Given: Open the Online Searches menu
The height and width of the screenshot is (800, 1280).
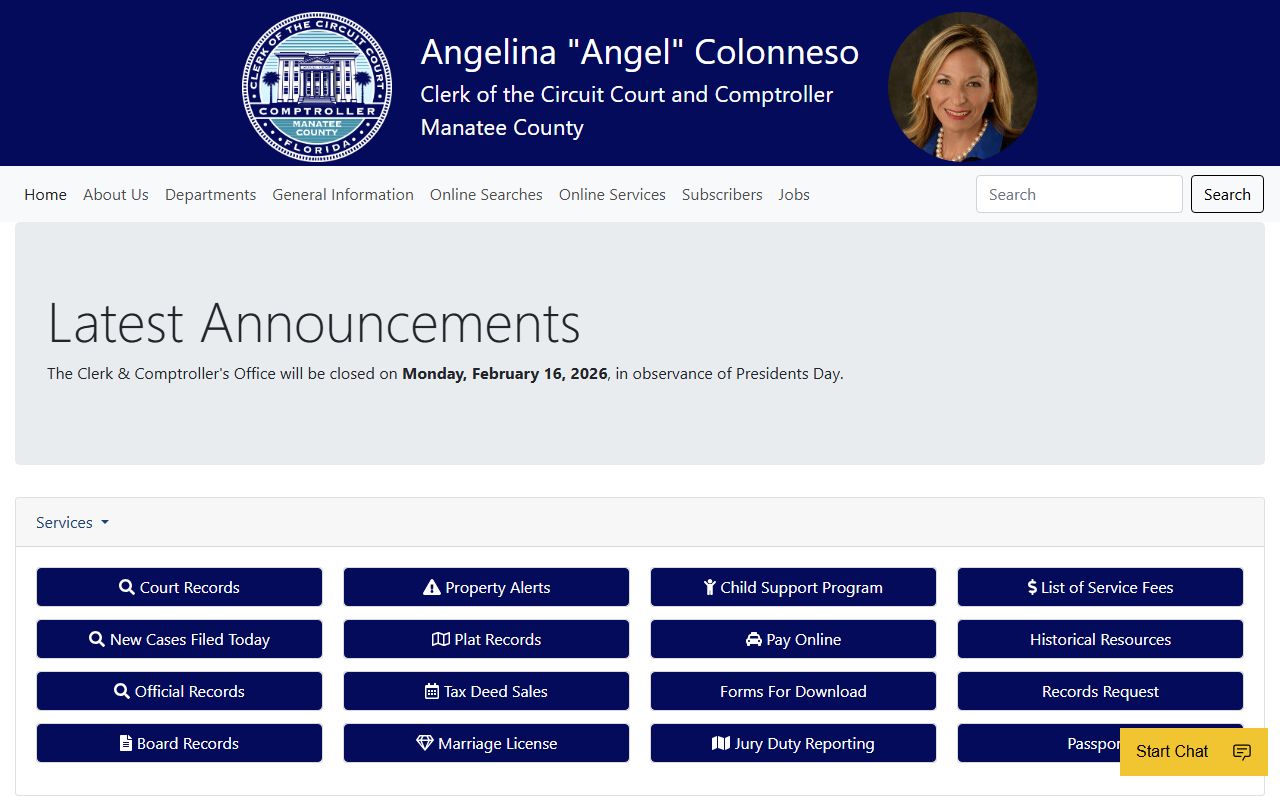Looking at the screenshot, I should click(486, 194).
